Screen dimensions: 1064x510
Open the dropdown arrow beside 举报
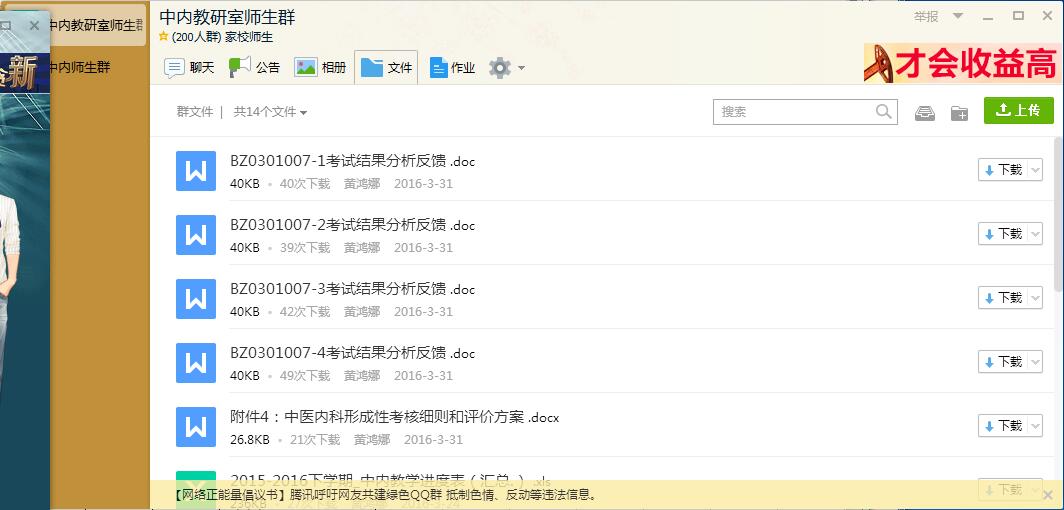pyautogui.click(x=957, y=16)
